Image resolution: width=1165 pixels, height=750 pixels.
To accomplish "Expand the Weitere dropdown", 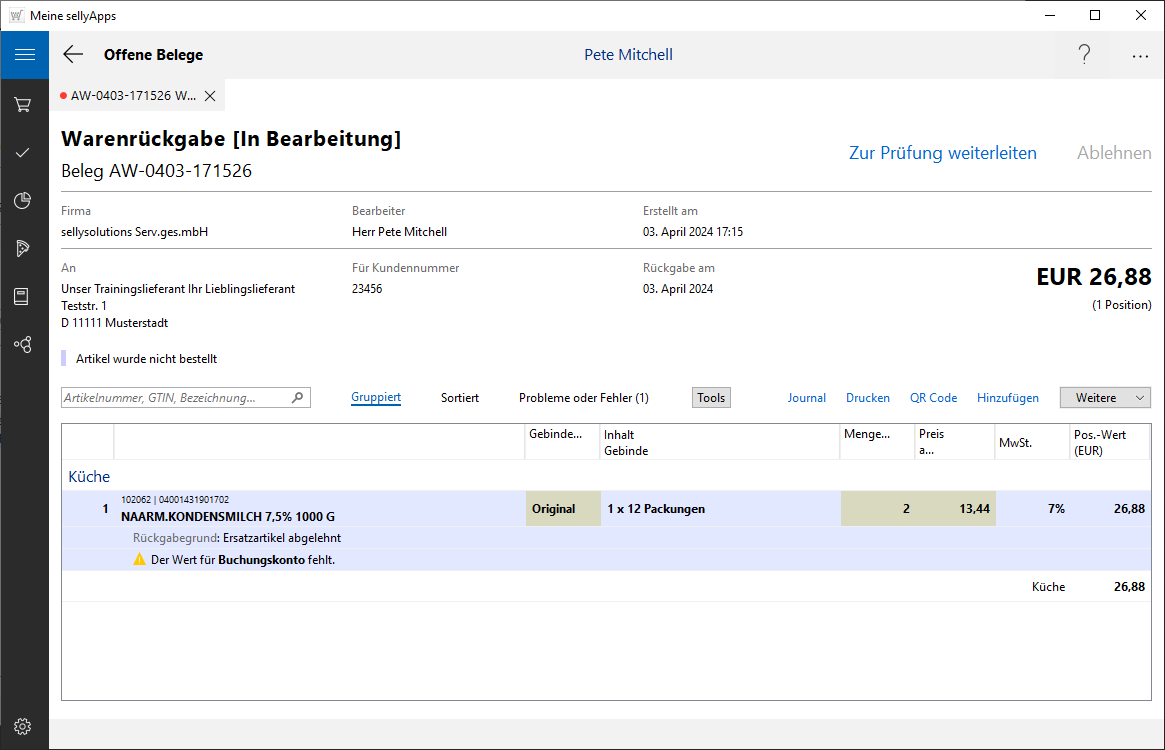I will (1105, 398).
